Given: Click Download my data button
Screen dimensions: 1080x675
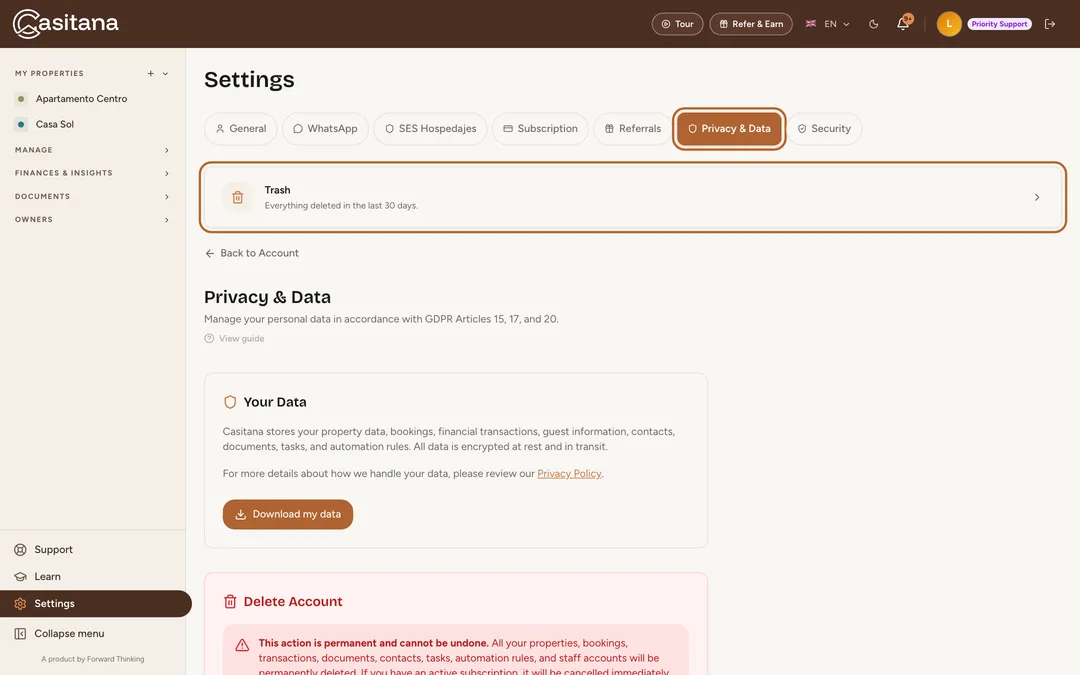Looking at the screenshot, I should point(288,515).
